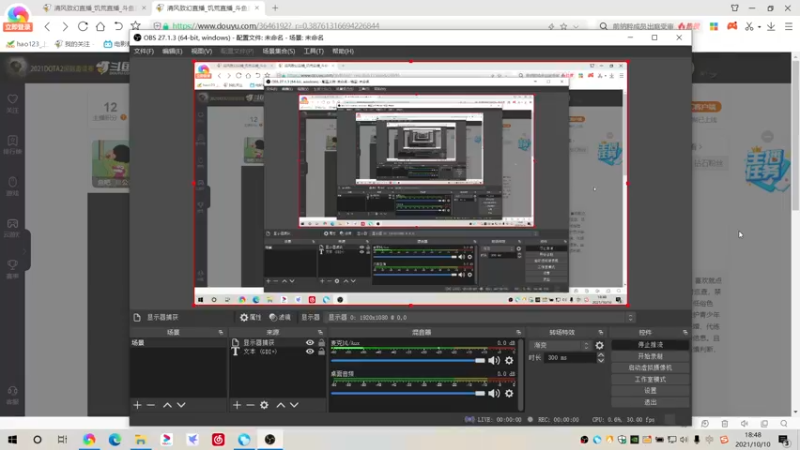The image size is (800, 450).
Task: Undock the Scenes panel
Action: (221, 332)
